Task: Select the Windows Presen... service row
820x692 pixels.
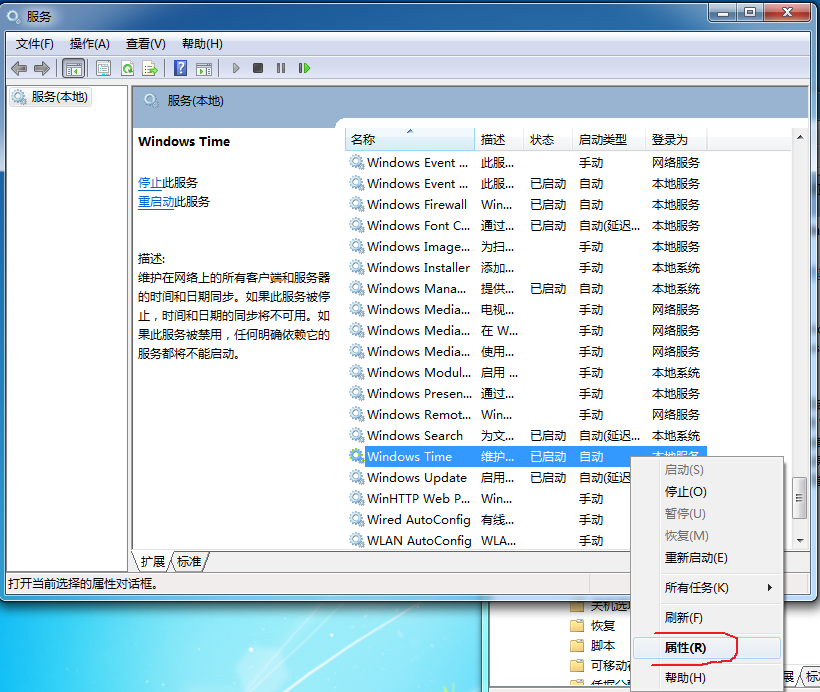Action: point(527,393)
